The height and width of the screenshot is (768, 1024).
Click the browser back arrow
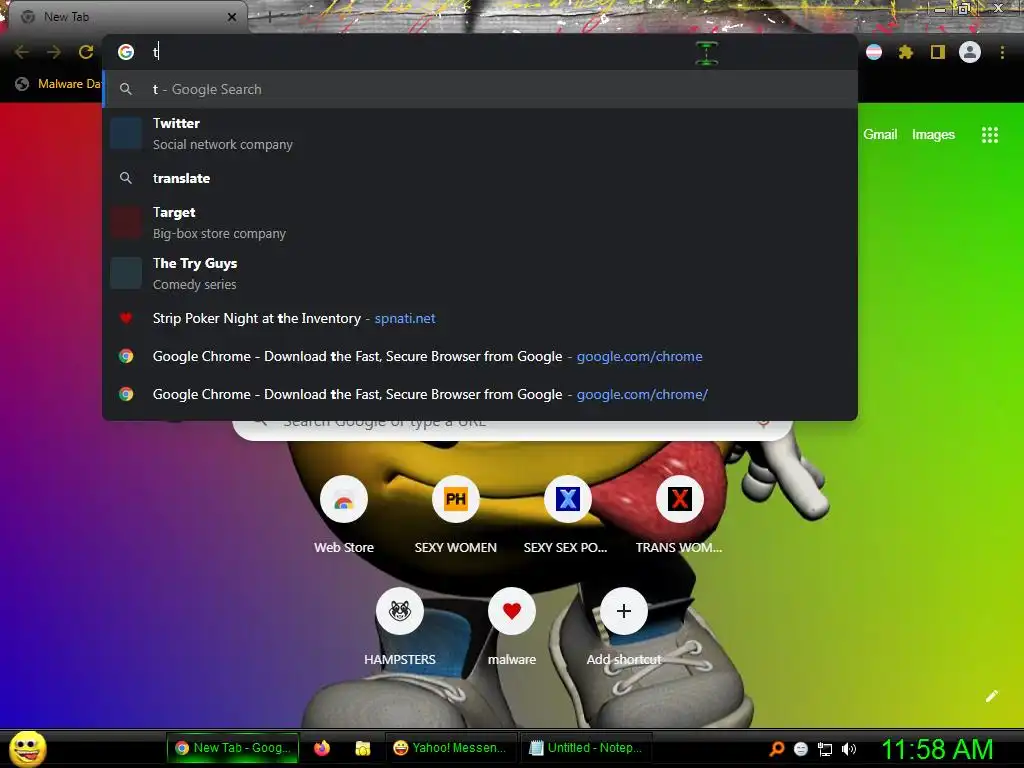point(22,52)
